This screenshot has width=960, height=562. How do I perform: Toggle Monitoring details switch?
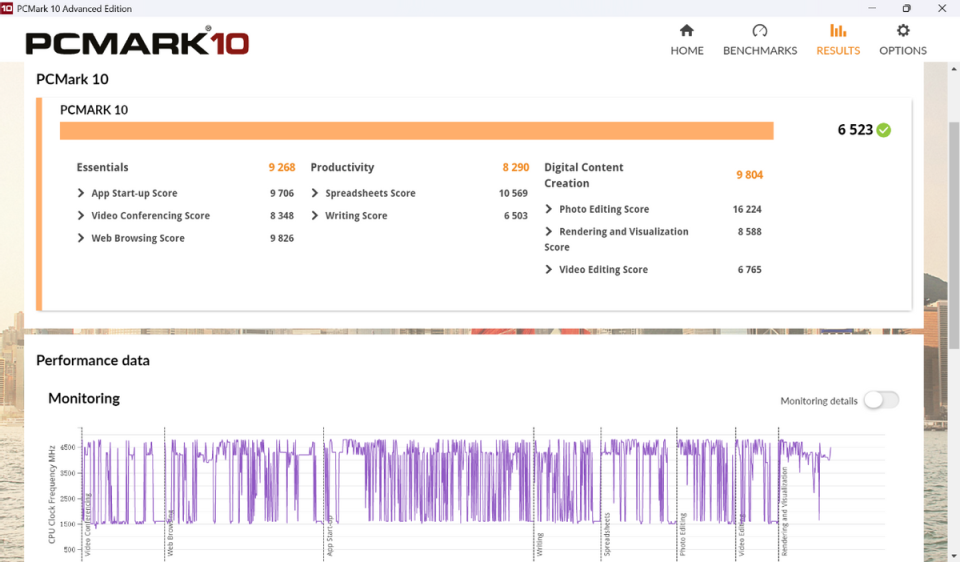[881, 400]
